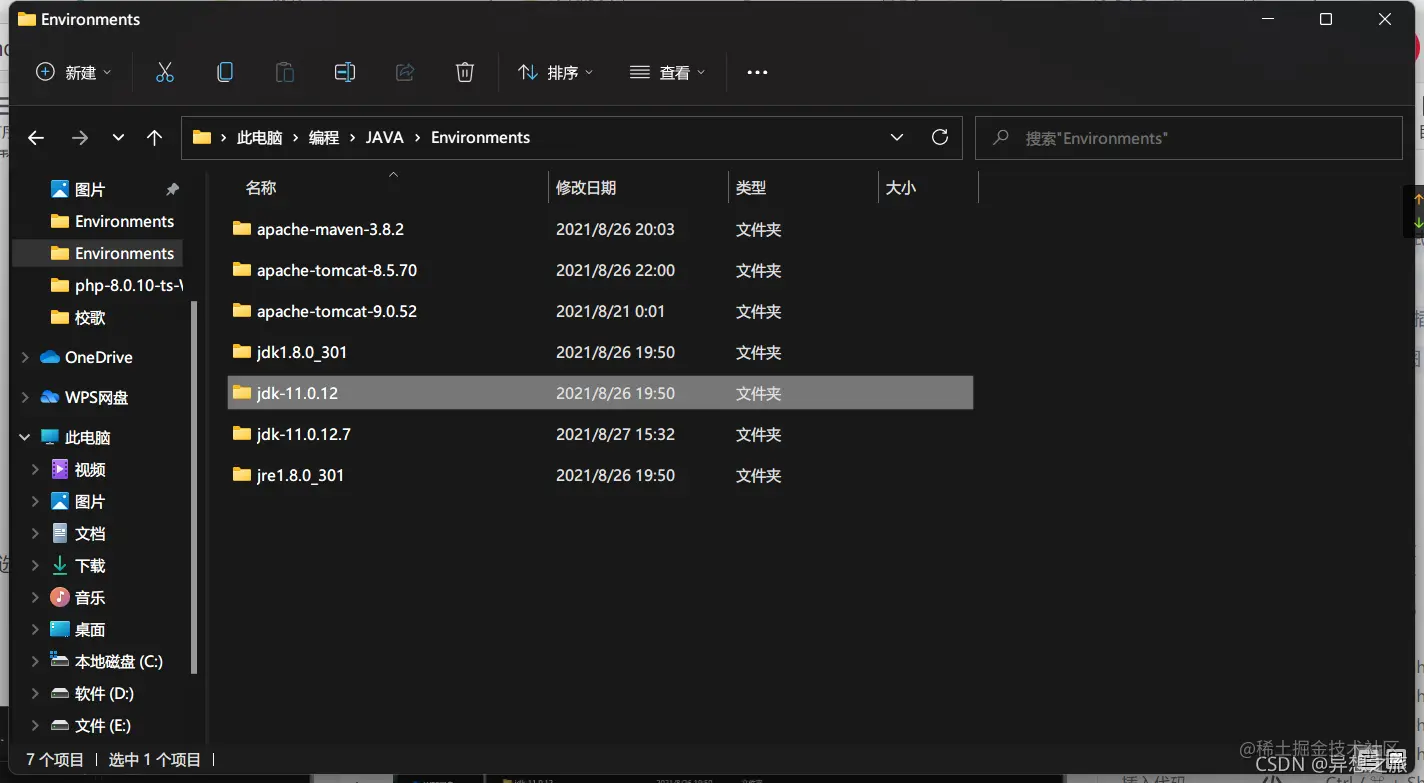This screenshot has width=1424, height=783.
Task: Go to 此电脑 via breadcrumb bar
Action: tap(259, 137)
